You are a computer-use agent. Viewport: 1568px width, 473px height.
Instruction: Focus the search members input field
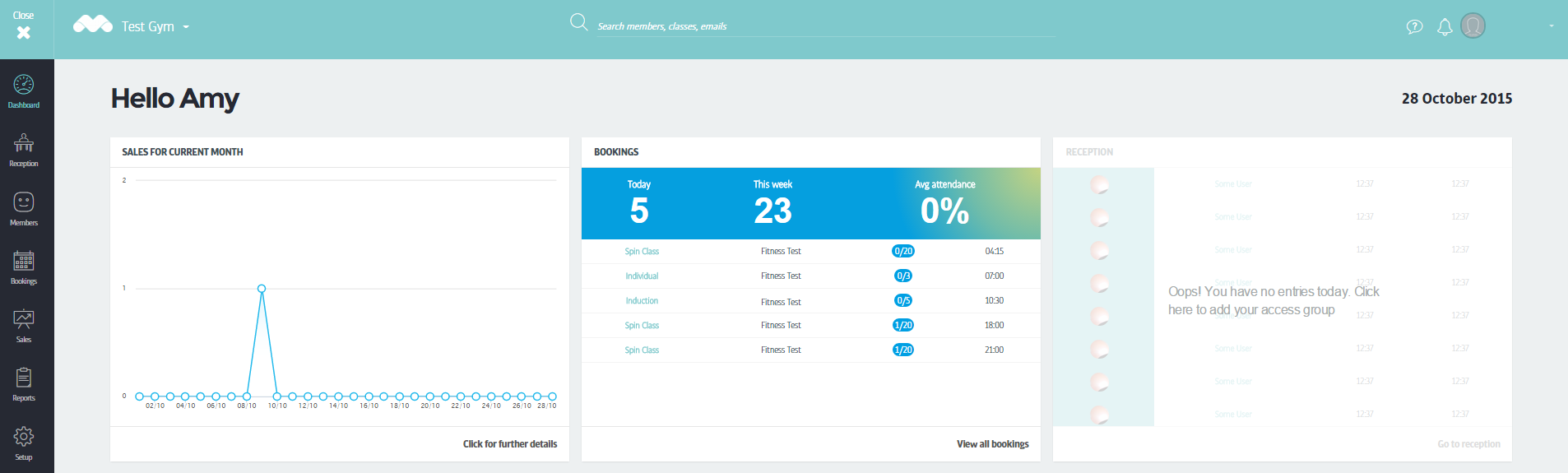point(823,26)
